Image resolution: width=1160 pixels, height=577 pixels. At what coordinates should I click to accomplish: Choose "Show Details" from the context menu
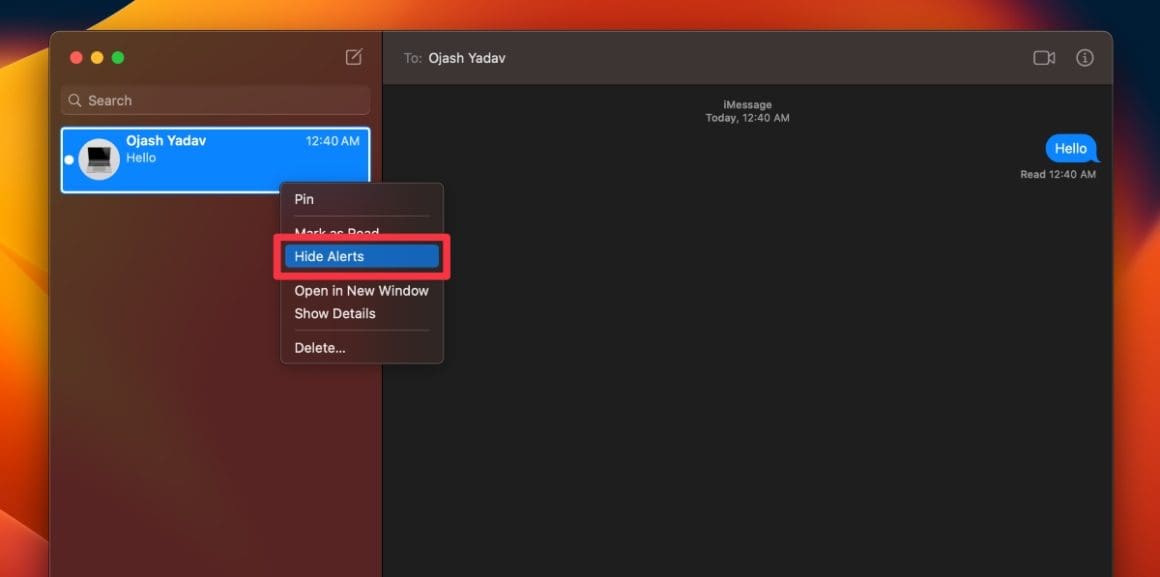tap(335, 313)
